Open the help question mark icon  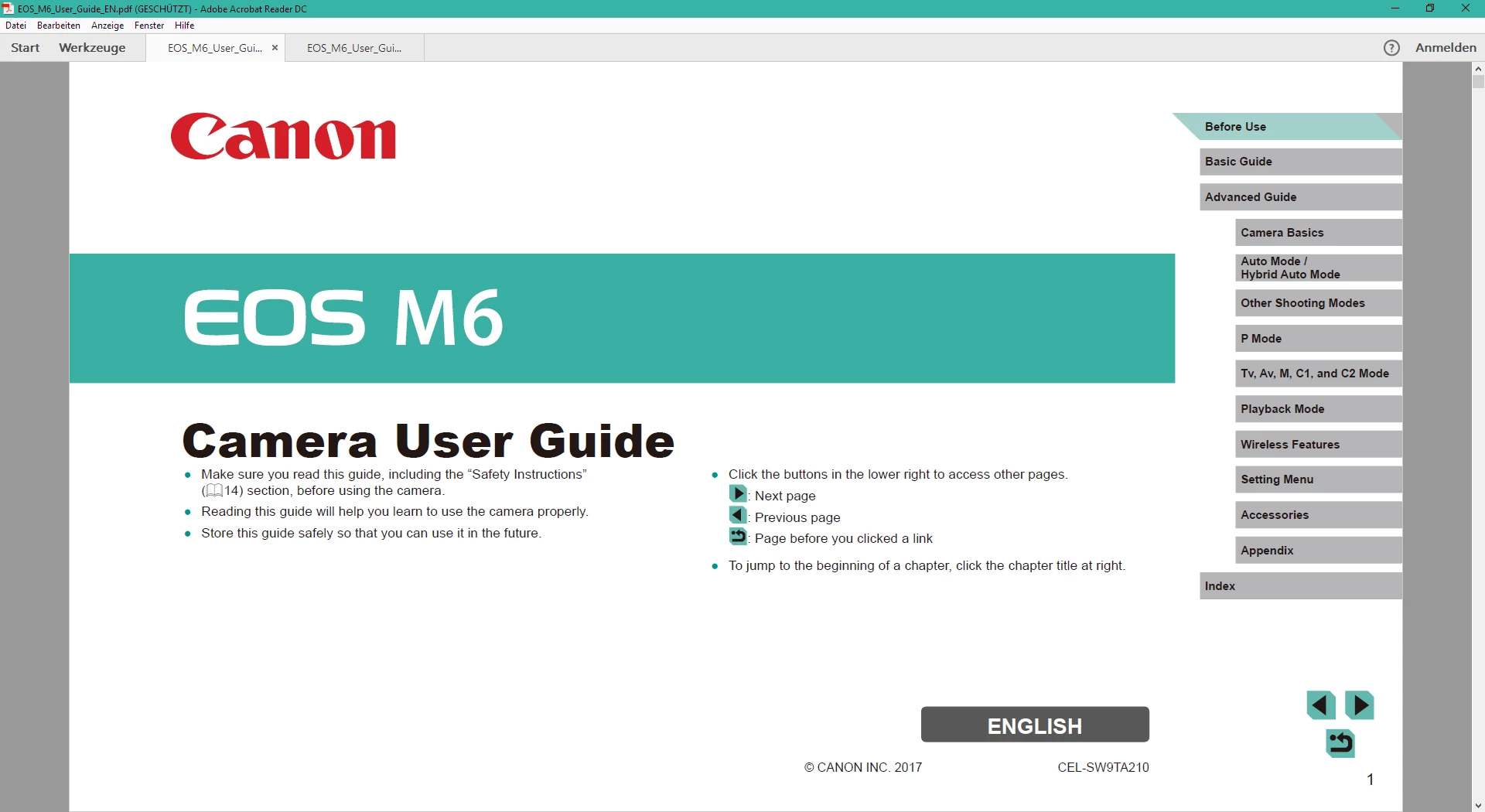(x=1391, y=48)
